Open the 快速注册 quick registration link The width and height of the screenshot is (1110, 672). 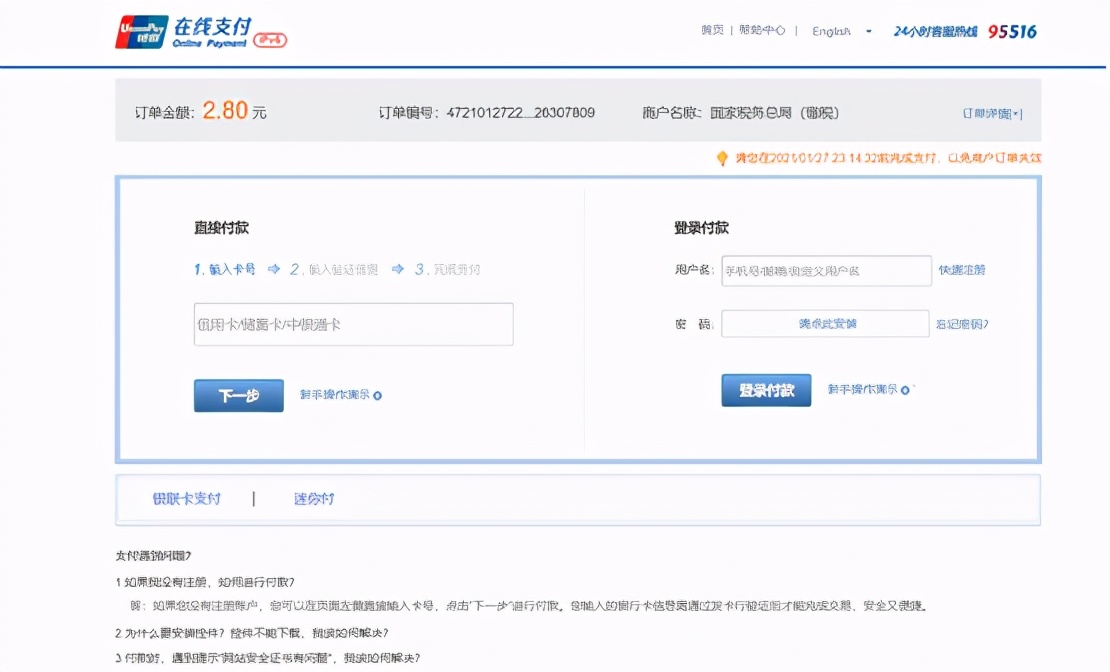tap(963, 270)
